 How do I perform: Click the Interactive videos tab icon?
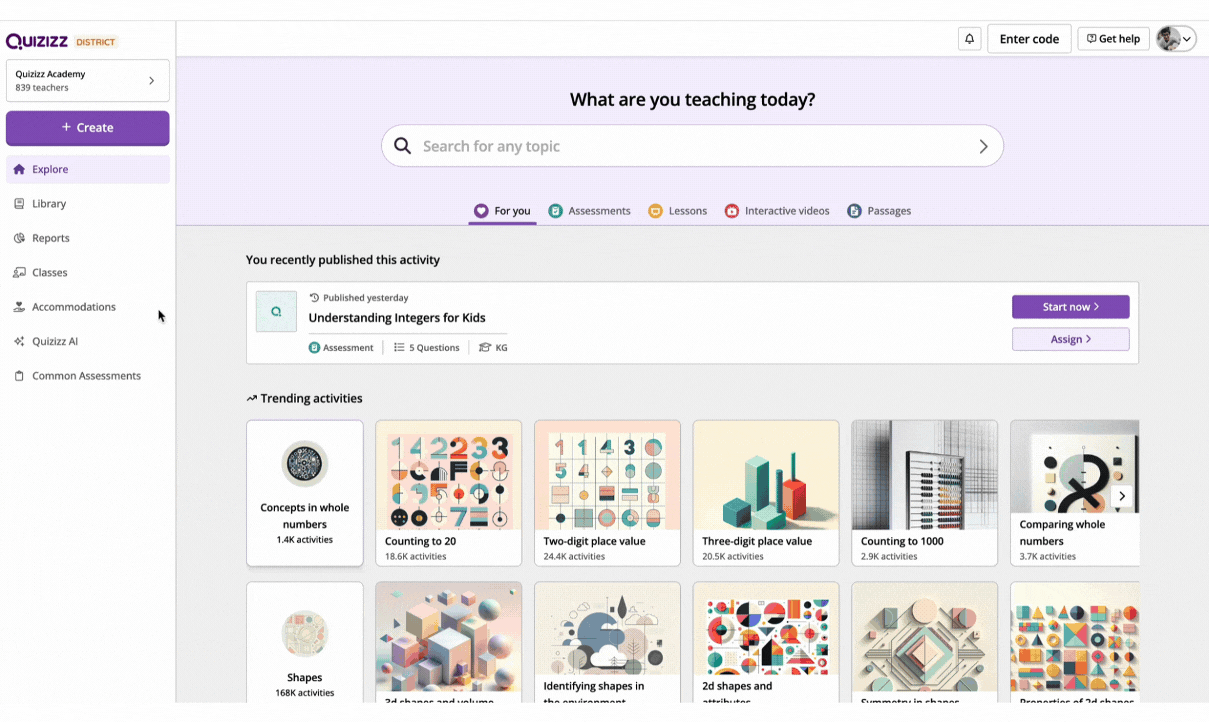pyautogui.click(x=732, y=211)
